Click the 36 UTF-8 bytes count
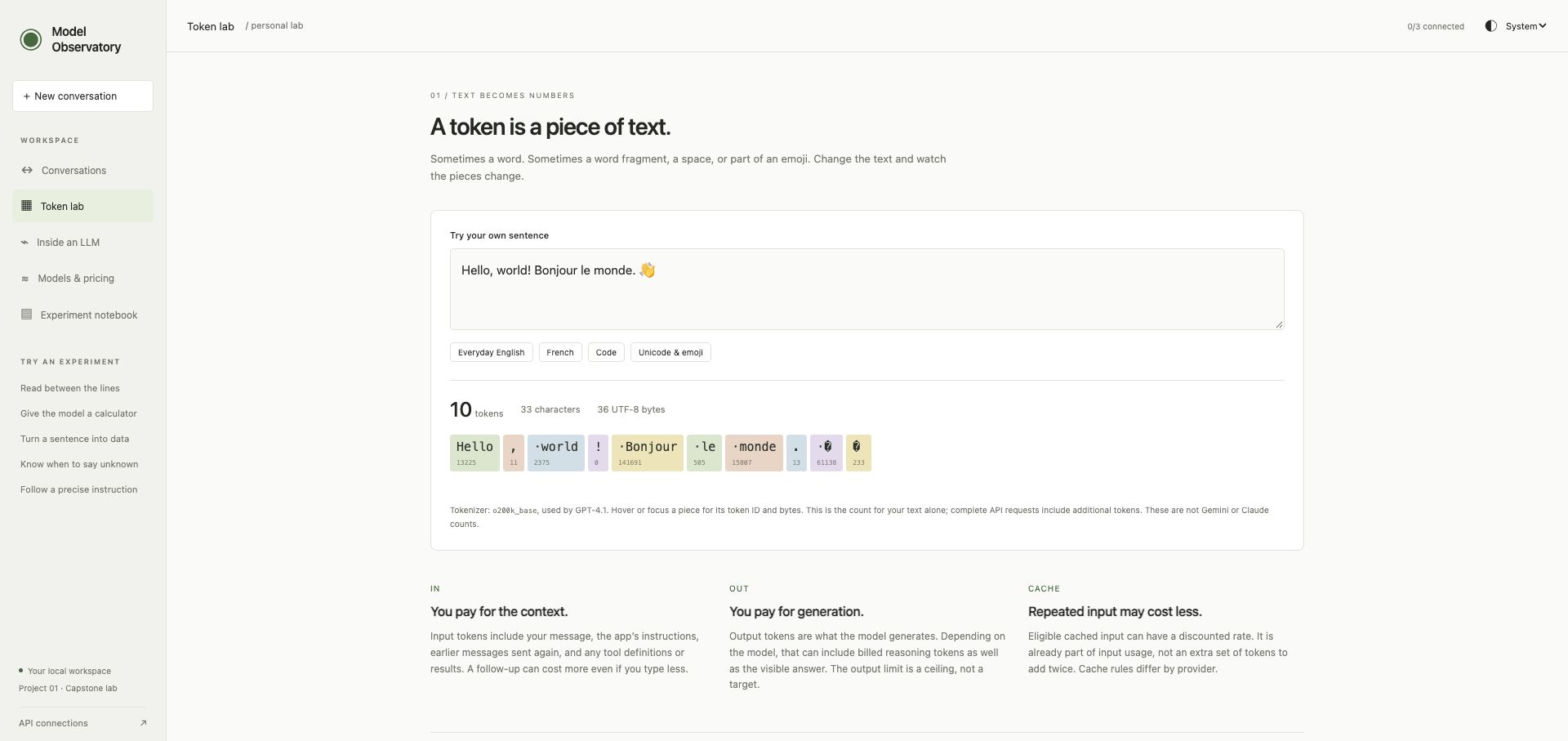This screenshot has height=741, width=1568. click(x=631, y=409)
